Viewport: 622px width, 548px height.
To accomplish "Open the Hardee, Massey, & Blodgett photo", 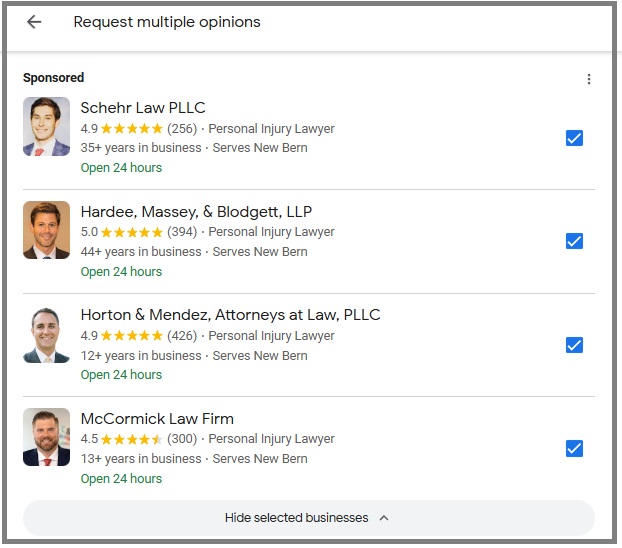I will pos(46,230).
